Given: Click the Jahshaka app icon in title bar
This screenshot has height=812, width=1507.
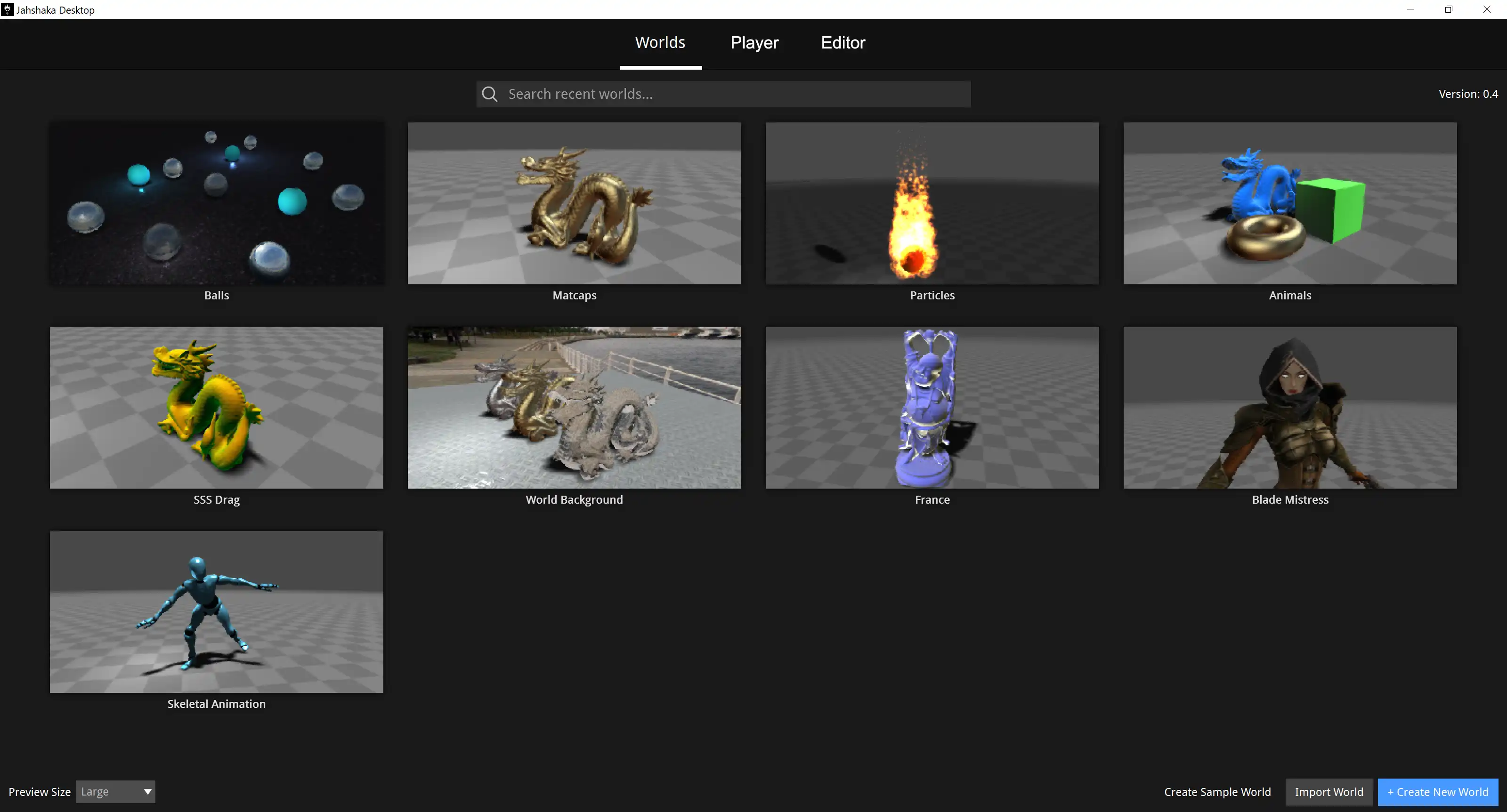Looking at the screenshot, I should pyautogui.click(x=7, y=9).
